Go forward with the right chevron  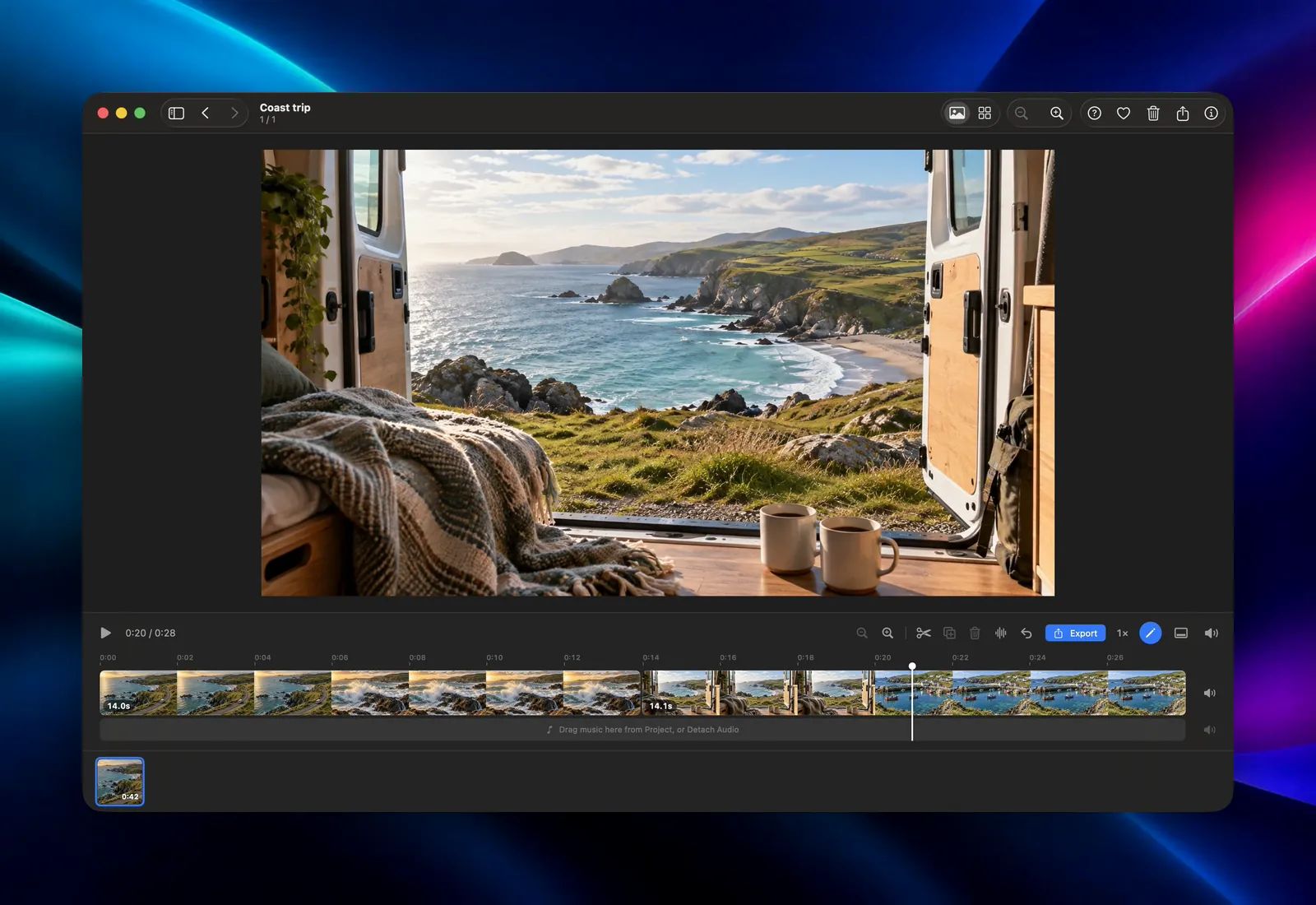[234, 114]
